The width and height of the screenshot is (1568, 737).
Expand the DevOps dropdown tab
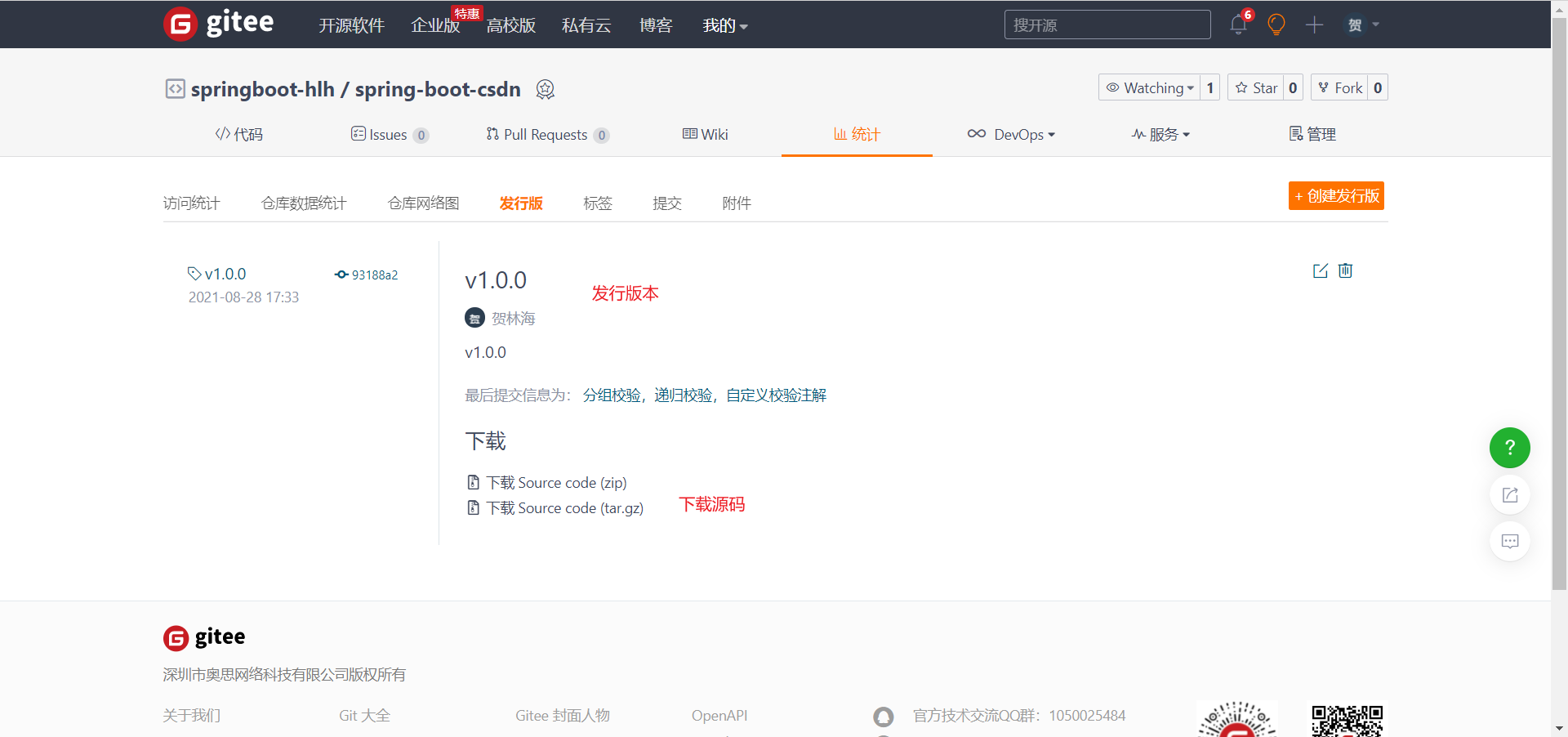point(1011,134)
